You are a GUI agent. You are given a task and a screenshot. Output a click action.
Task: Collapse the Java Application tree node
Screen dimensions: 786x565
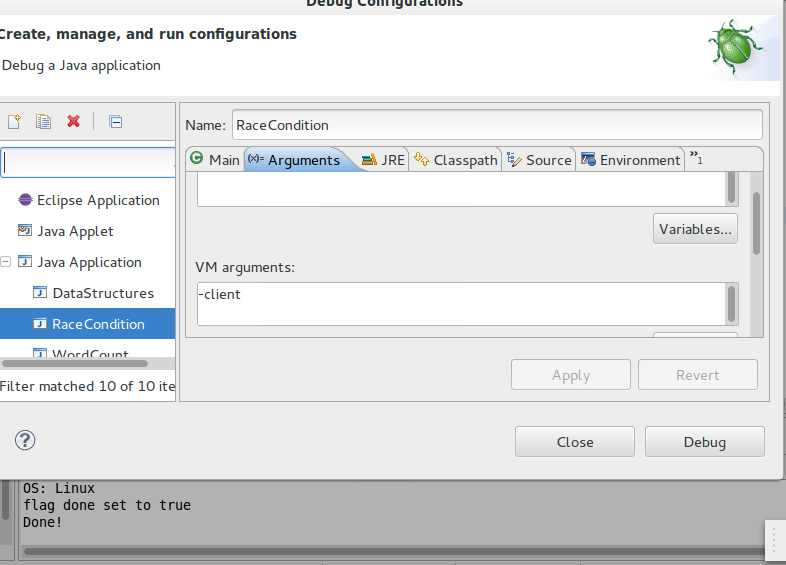pos(6,262)
